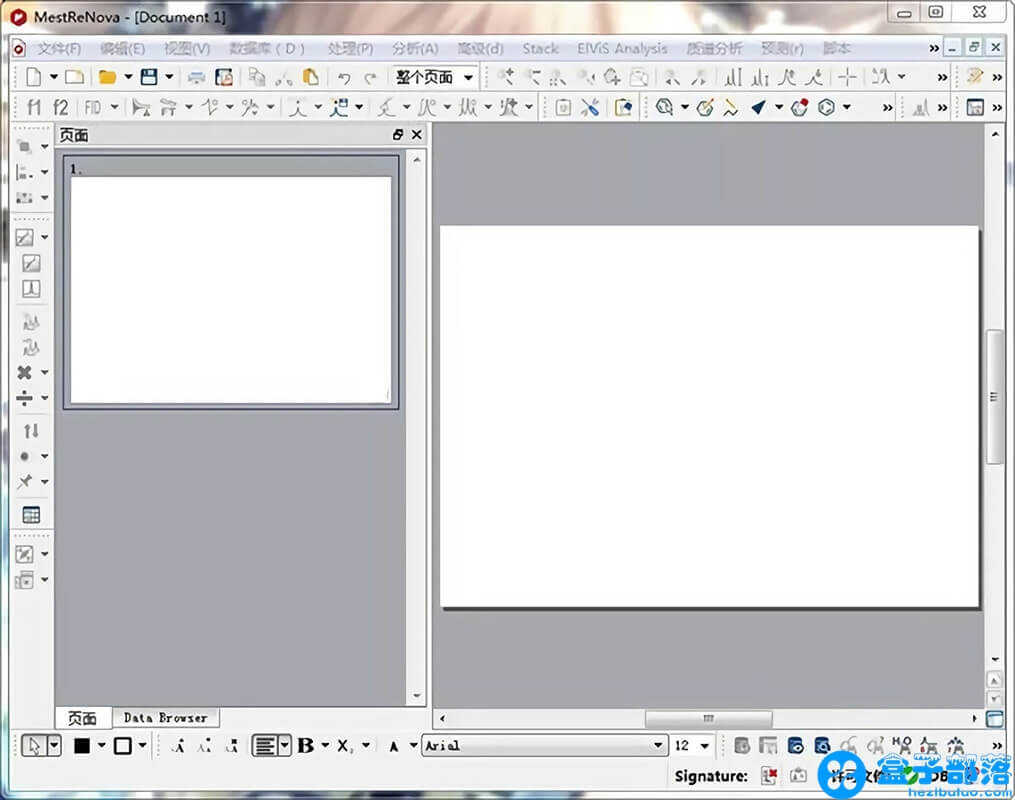The width and height of the screenshot is (1015, 800).
Task: Open the 文件(F) menu
Action: pyautogui.click(x=59, y=48)
